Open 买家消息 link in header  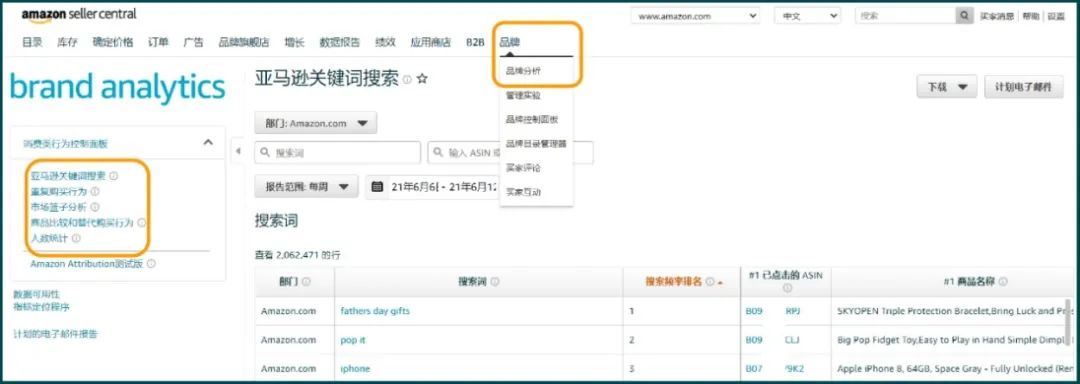pyautogui.click(x=997, y=16)
